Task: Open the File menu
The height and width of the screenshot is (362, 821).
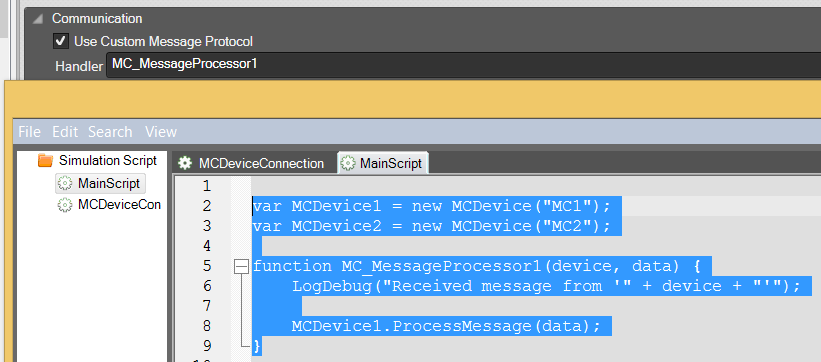Action: (29, 131)
